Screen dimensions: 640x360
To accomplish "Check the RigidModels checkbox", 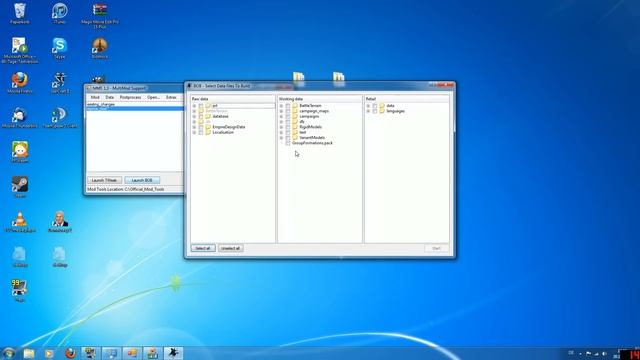I will (288, 127).
